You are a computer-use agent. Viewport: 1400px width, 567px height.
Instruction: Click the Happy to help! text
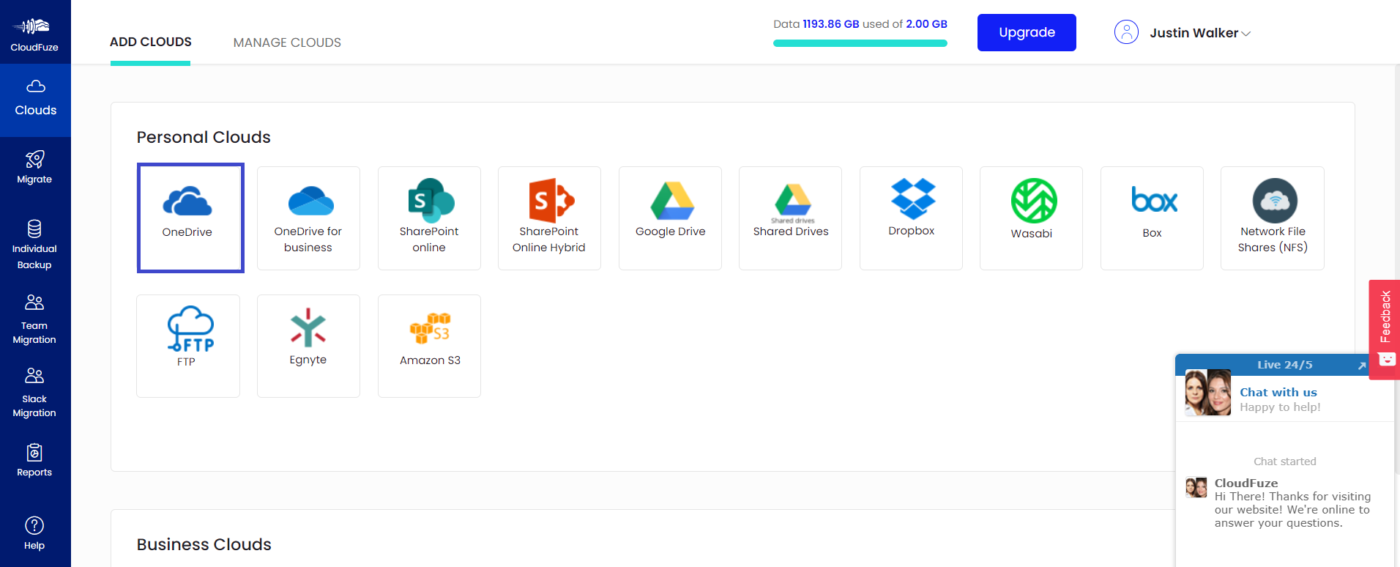click(1280, 407)
